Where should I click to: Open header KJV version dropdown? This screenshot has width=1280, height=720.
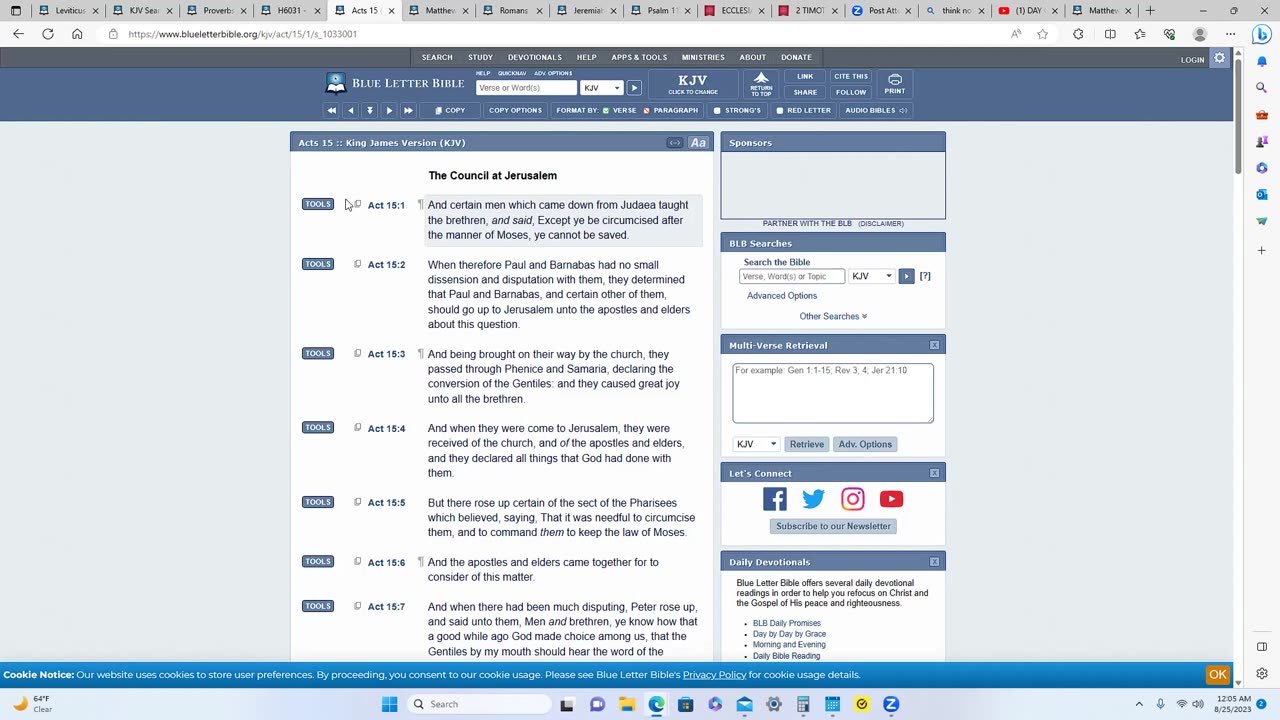(x=602, y=88)
